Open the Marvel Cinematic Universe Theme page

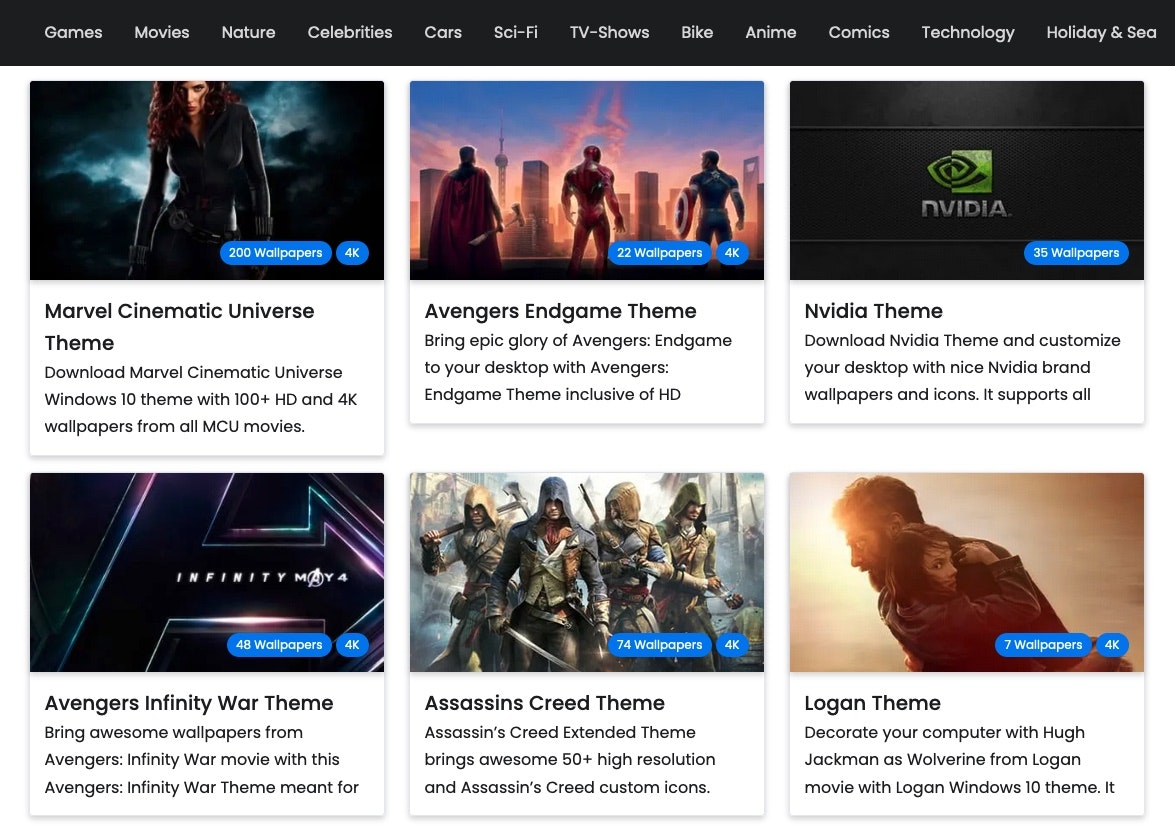point(179,327)
